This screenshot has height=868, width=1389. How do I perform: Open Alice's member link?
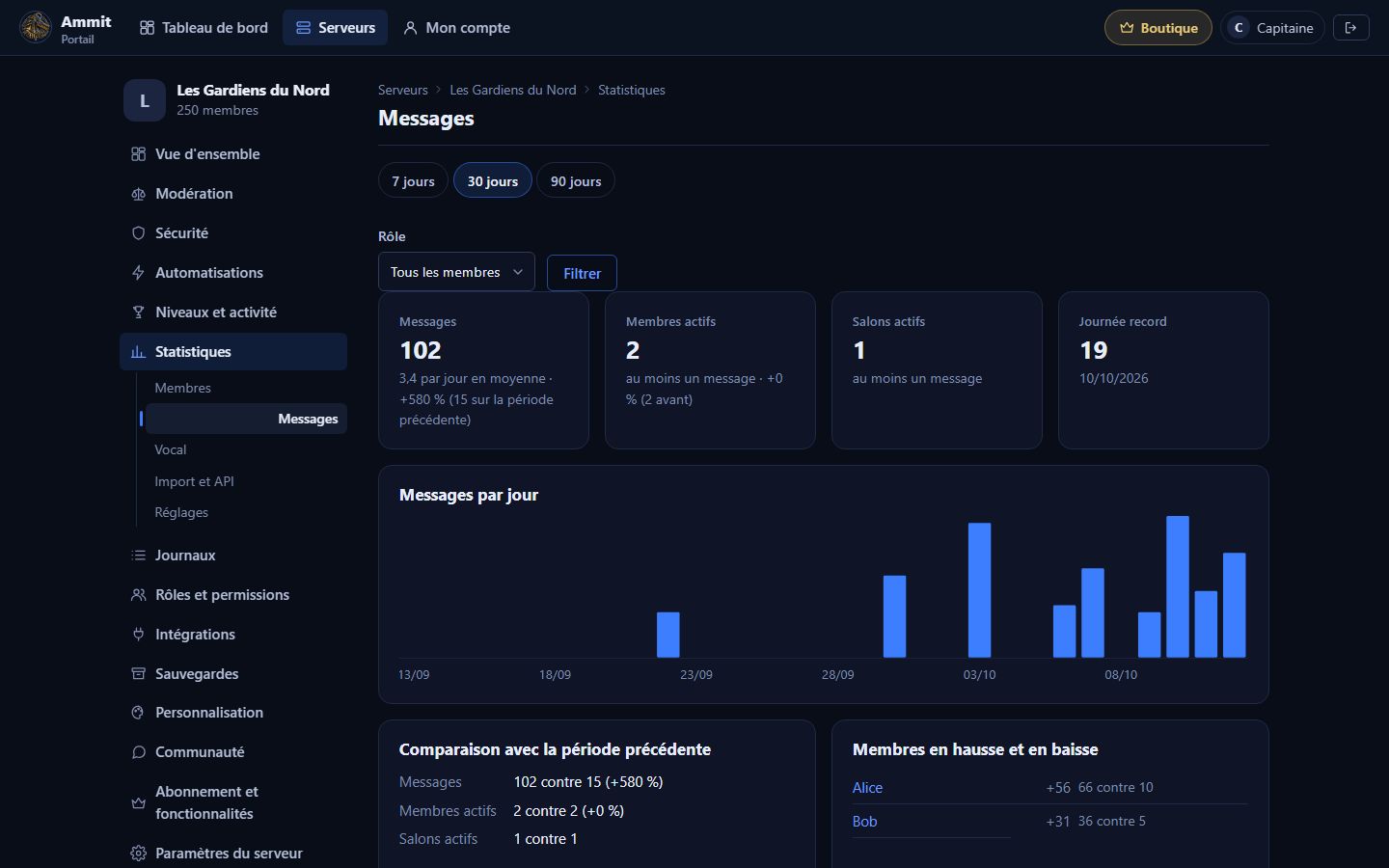[x=867, y=788]
